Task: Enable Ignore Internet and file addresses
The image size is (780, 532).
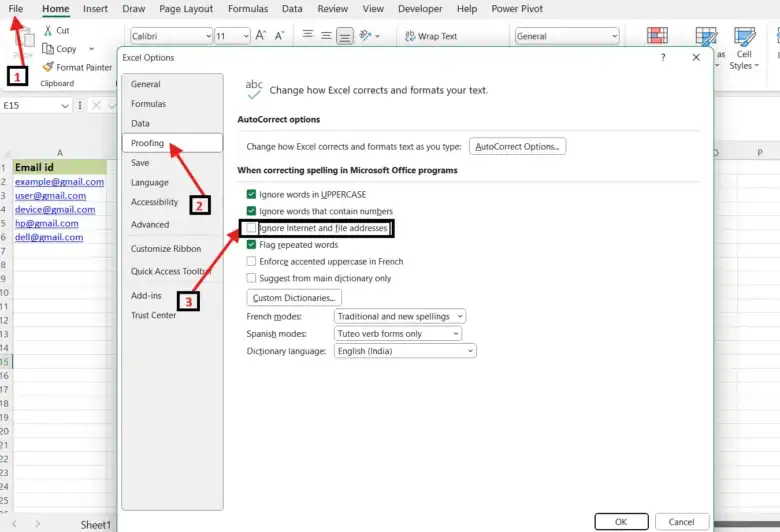Action: (251, 228)
